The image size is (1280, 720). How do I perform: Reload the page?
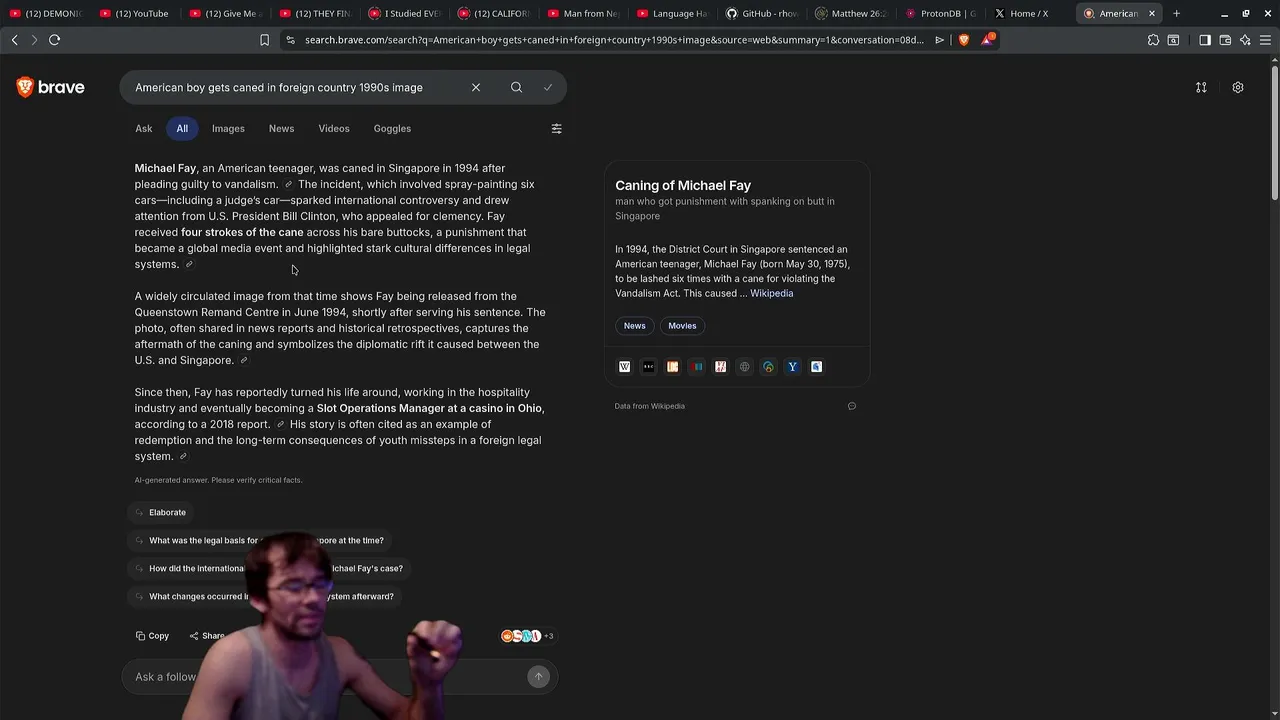pyautogui.click(x=54, y=40)
